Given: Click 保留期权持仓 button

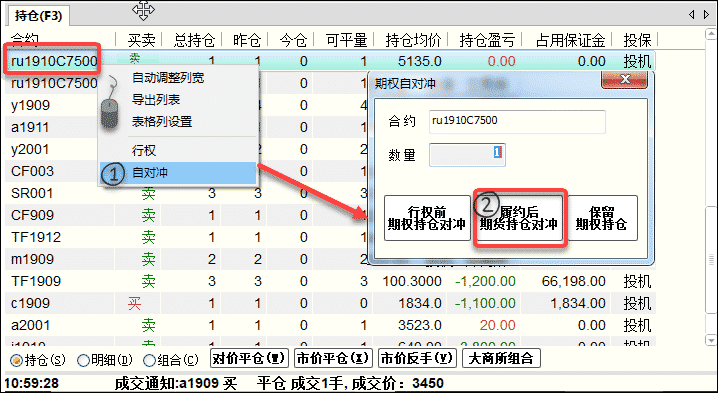Looking at the screenshot, I should click(602, 218).
